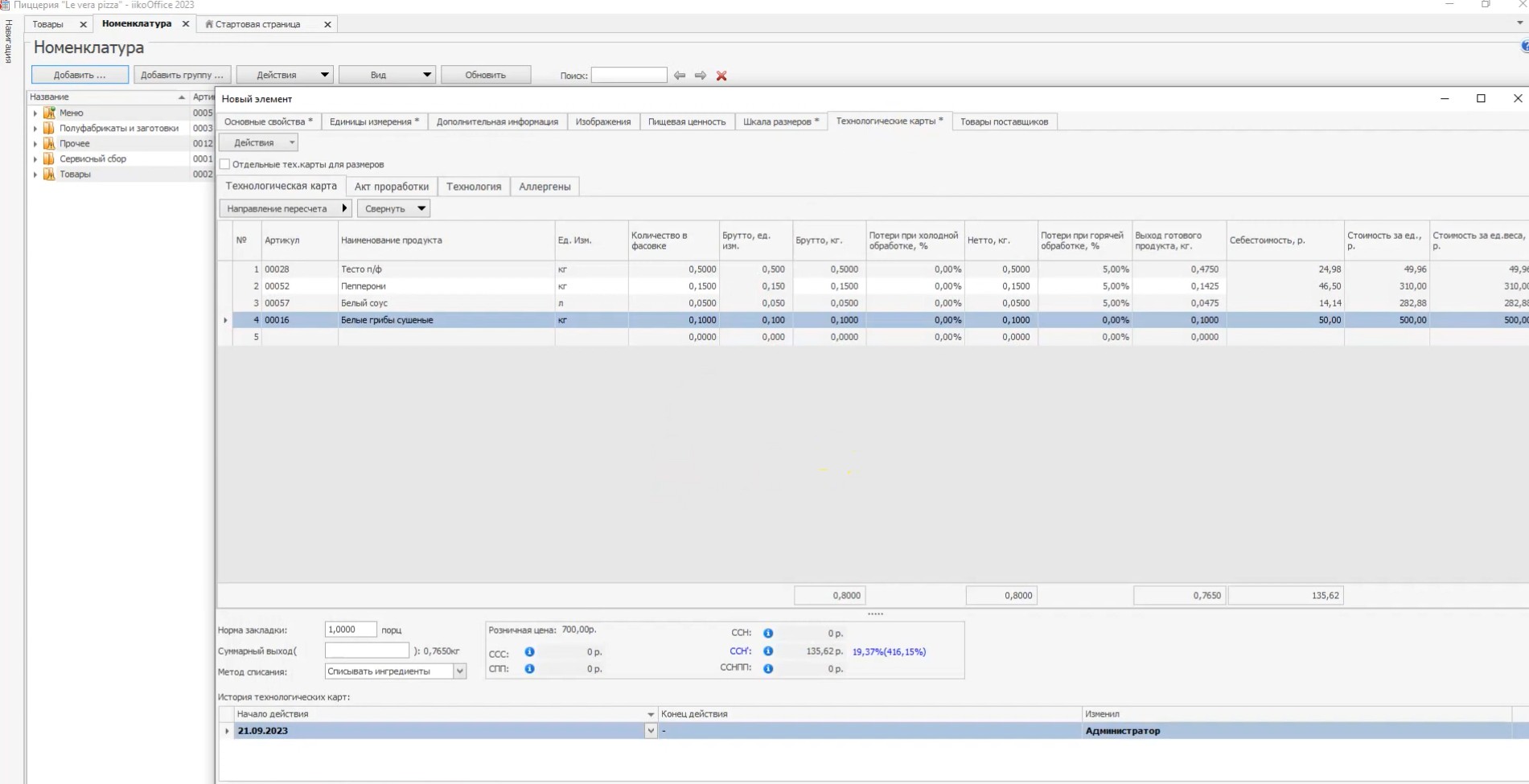Select the Меню folder icon
Screen dimensions: 1529x784
(49, 113)
